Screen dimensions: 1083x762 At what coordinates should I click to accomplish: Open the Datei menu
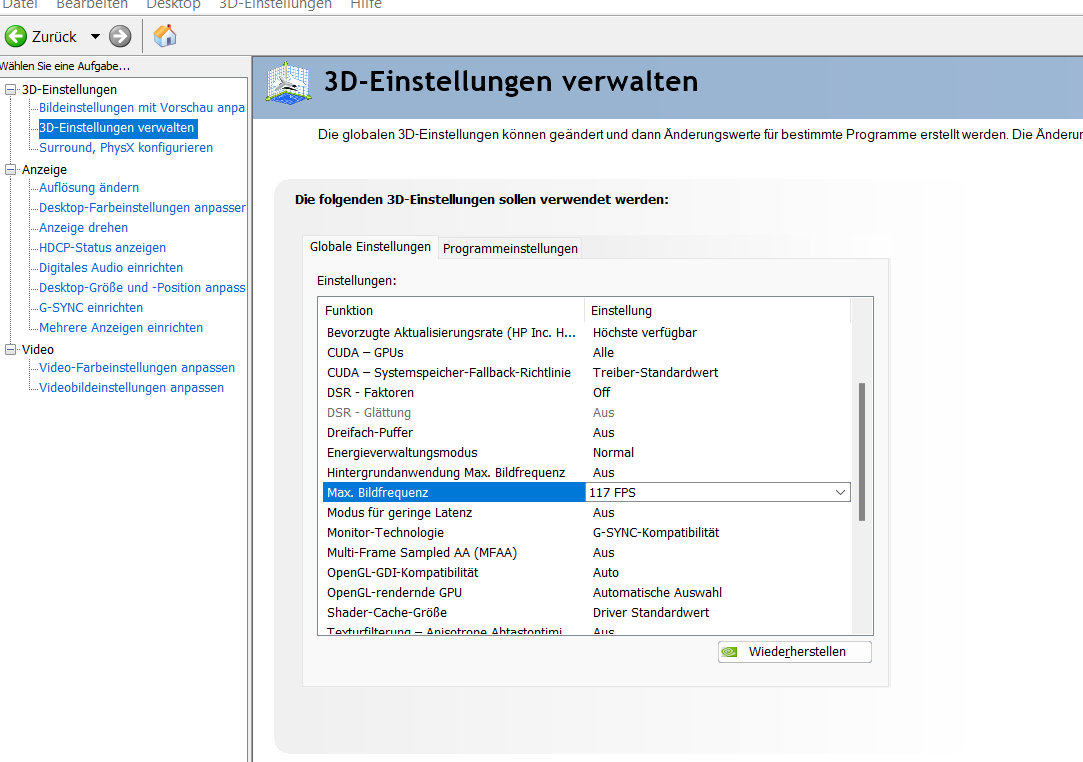[x=19, y=4]
